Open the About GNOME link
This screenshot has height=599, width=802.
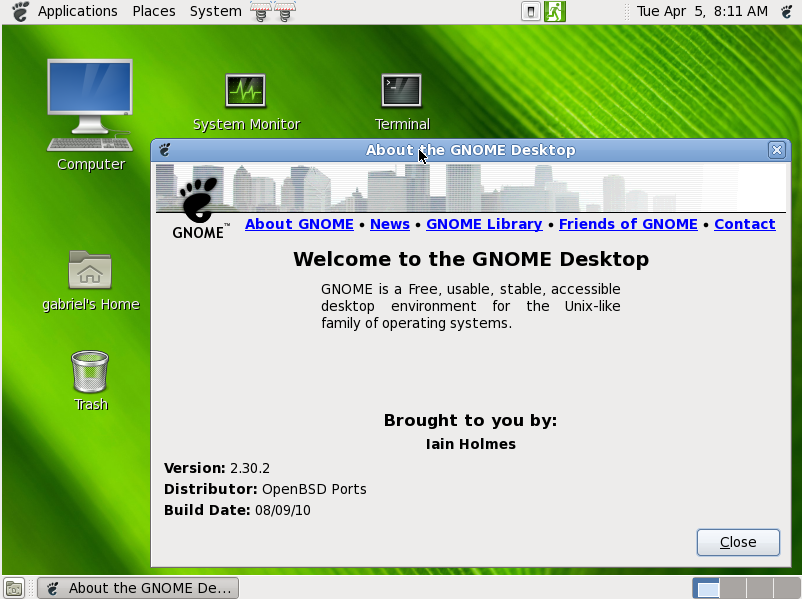click(299, 224)
